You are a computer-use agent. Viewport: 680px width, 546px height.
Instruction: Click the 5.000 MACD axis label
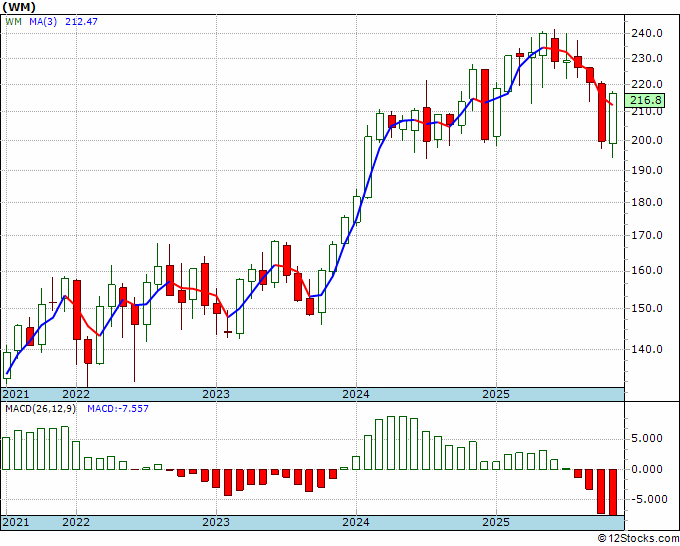647,438
